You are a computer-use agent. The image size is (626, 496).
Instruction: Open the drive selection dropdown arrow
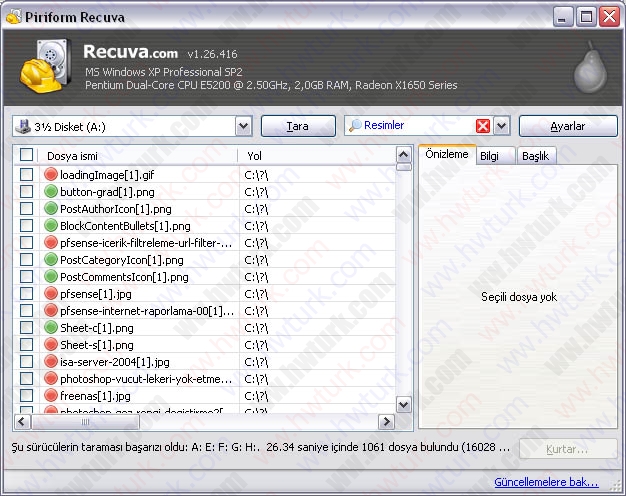pyautogui.click(x=244, y=127)
